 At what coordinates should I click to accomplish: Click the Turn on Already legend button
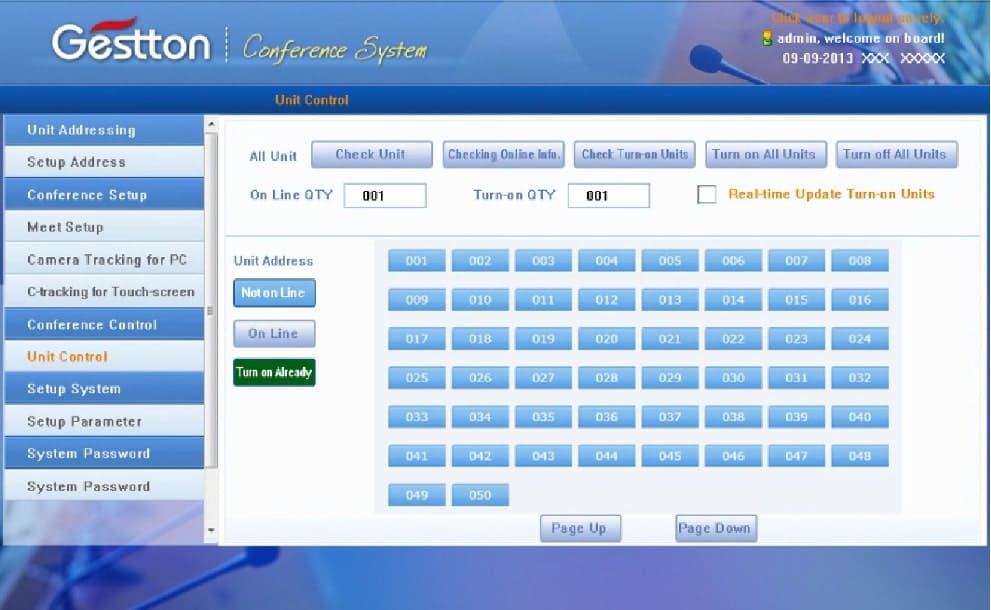click(274, 372)
